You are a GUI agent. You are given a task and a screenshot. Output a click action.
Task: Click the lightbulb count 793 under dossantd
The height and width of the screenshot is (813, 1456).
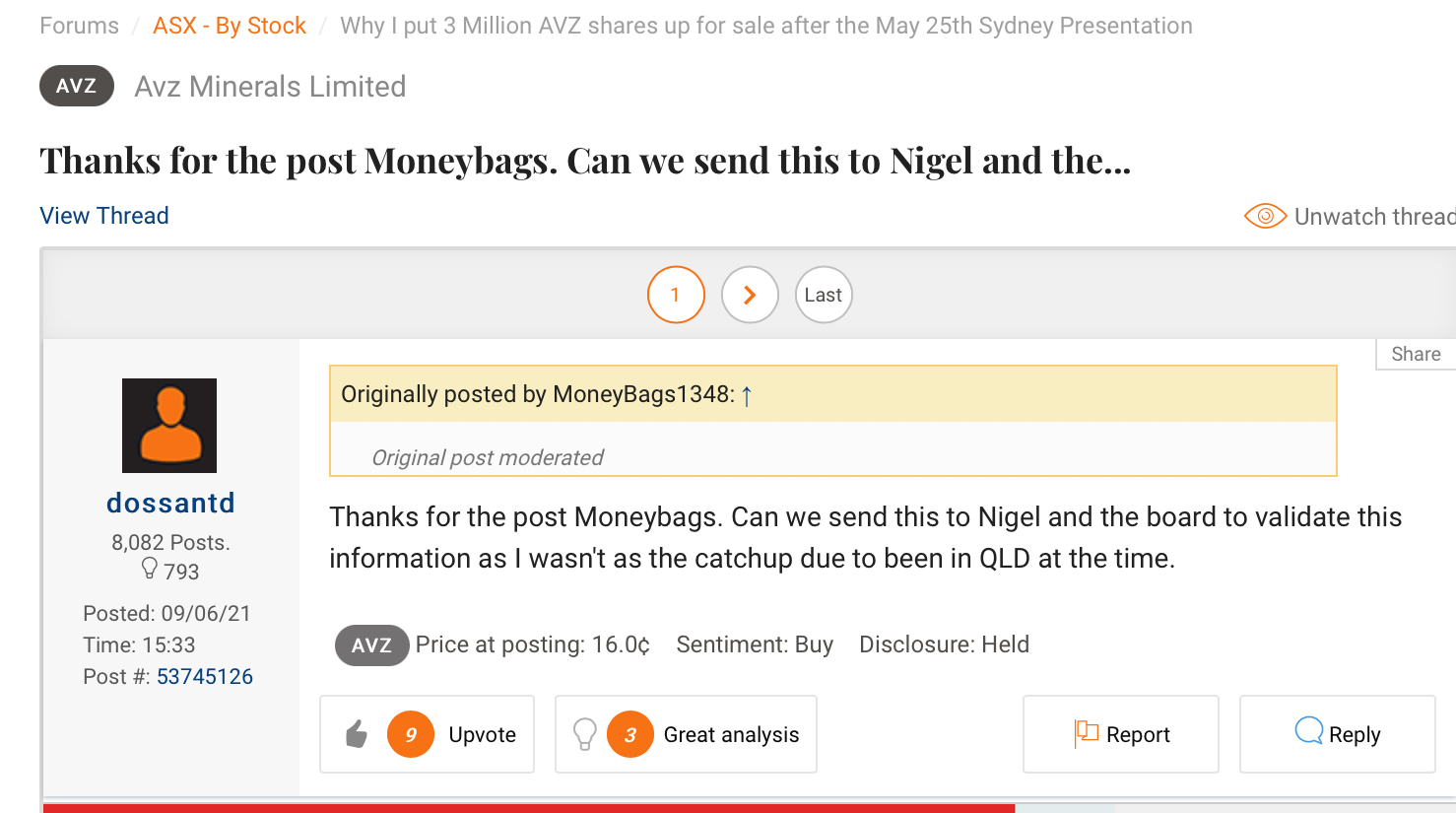pyautogui.click(x=170, y=571)
